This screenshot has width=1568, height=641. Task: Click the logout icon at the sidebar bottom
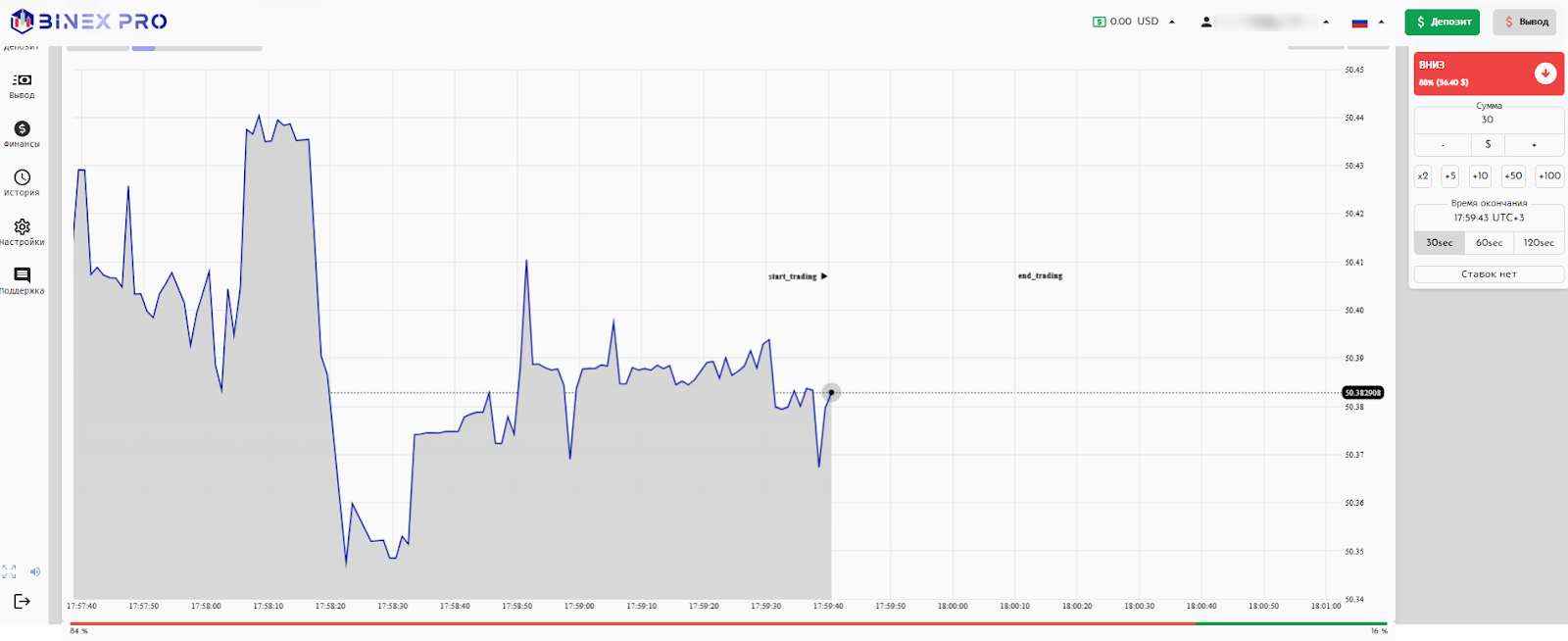(x=22, y=601)
